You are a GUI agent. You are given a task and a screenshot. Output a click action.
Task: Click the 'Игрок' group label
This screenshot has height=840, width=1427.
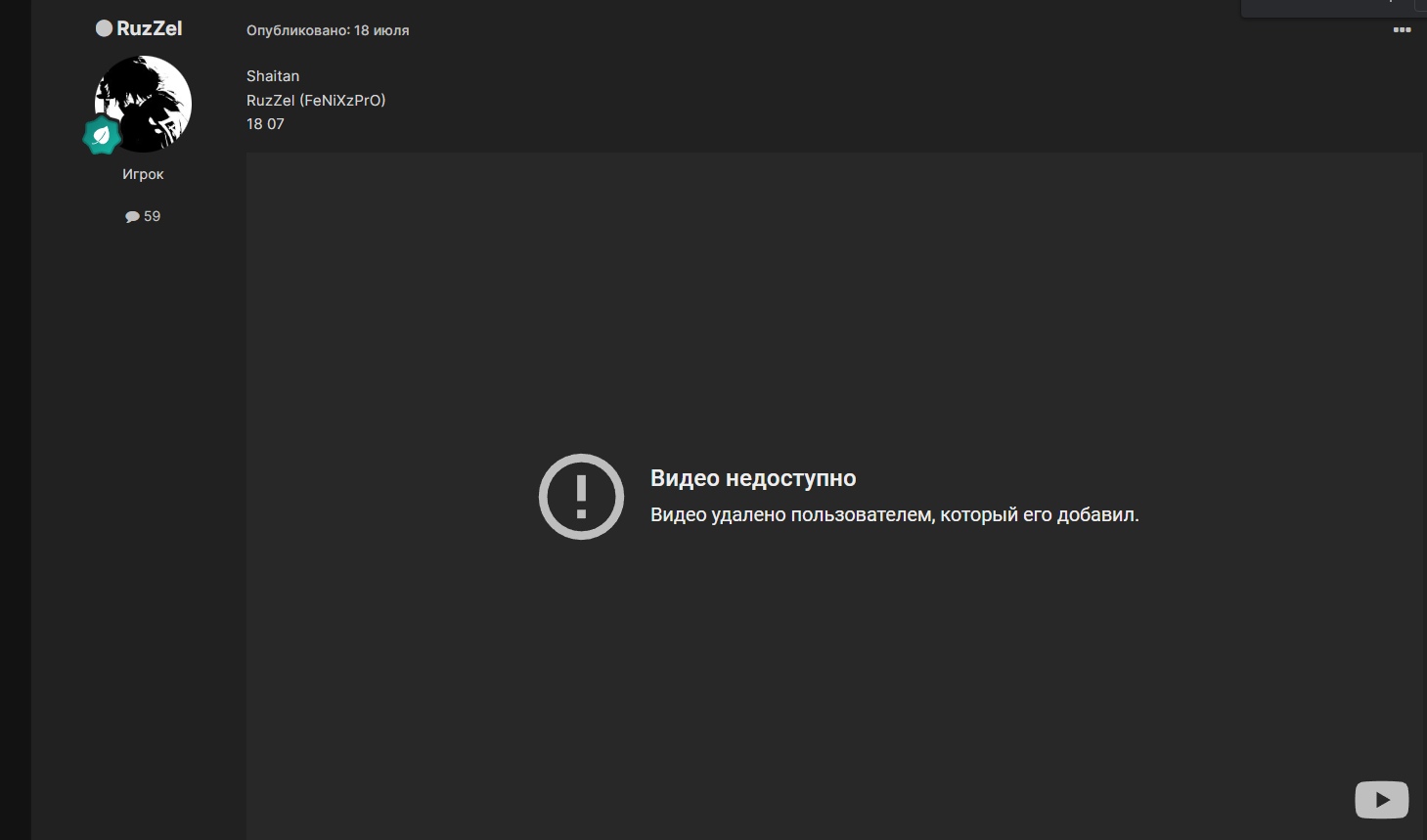click(143, 174)
